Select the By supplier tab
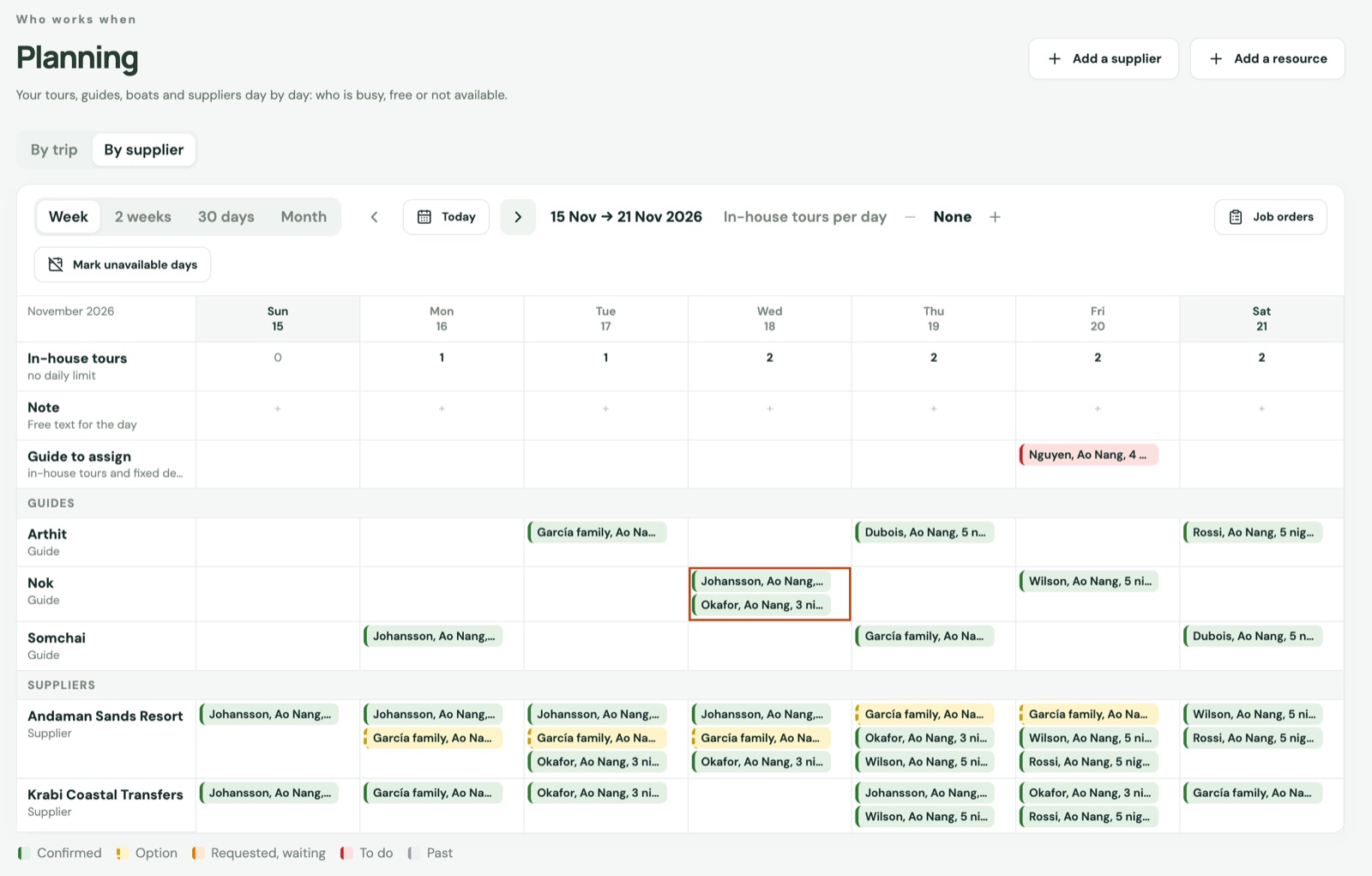Screen dimensions: 1372x876 pos(144,149)
